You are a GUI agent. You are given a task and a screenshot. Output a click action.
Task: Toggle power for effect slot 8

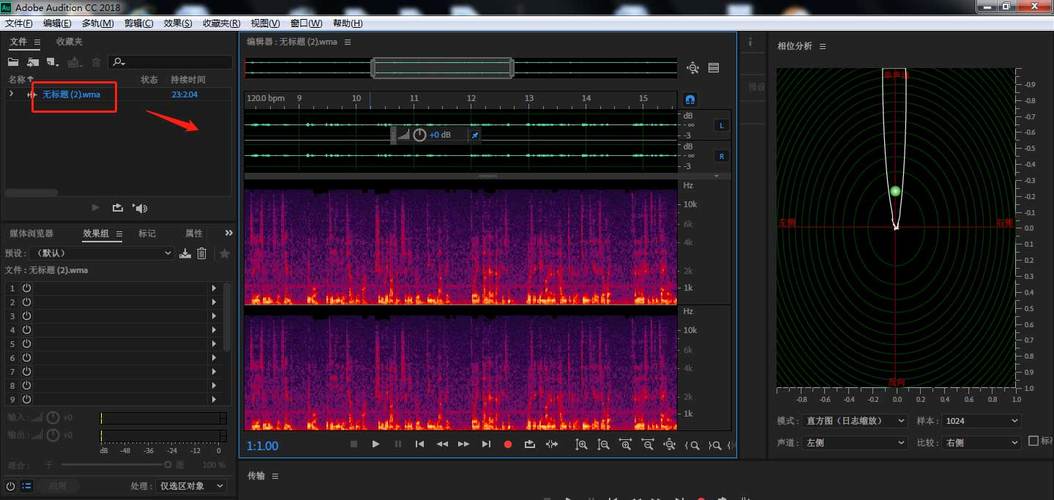27,386
